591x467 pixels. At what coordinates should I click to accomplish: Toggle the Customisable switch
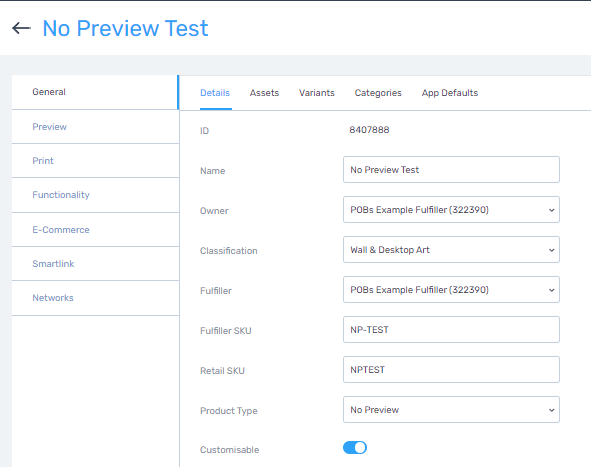[x=355, y=448]
